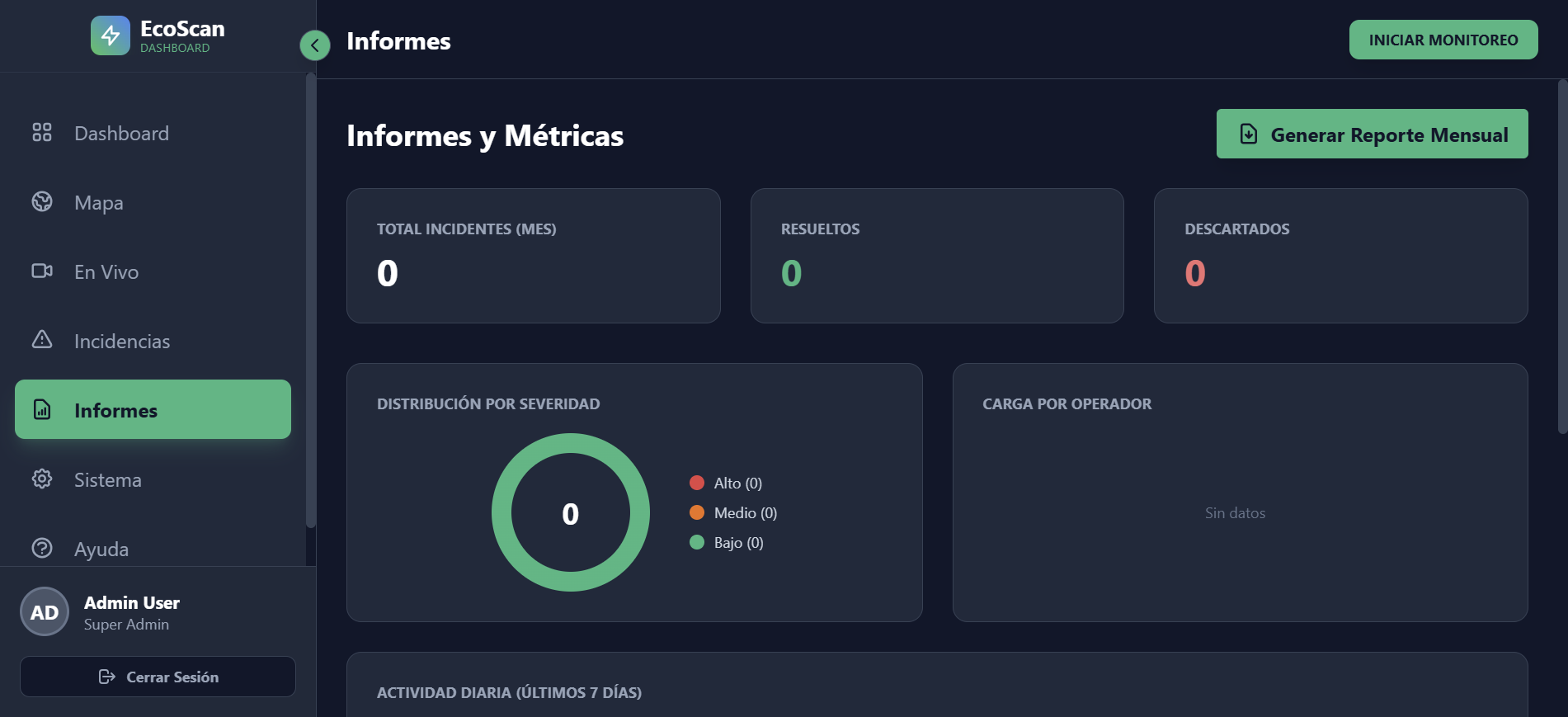
Task: Click the Ayuda question mark icon
Action: [42, 548]
